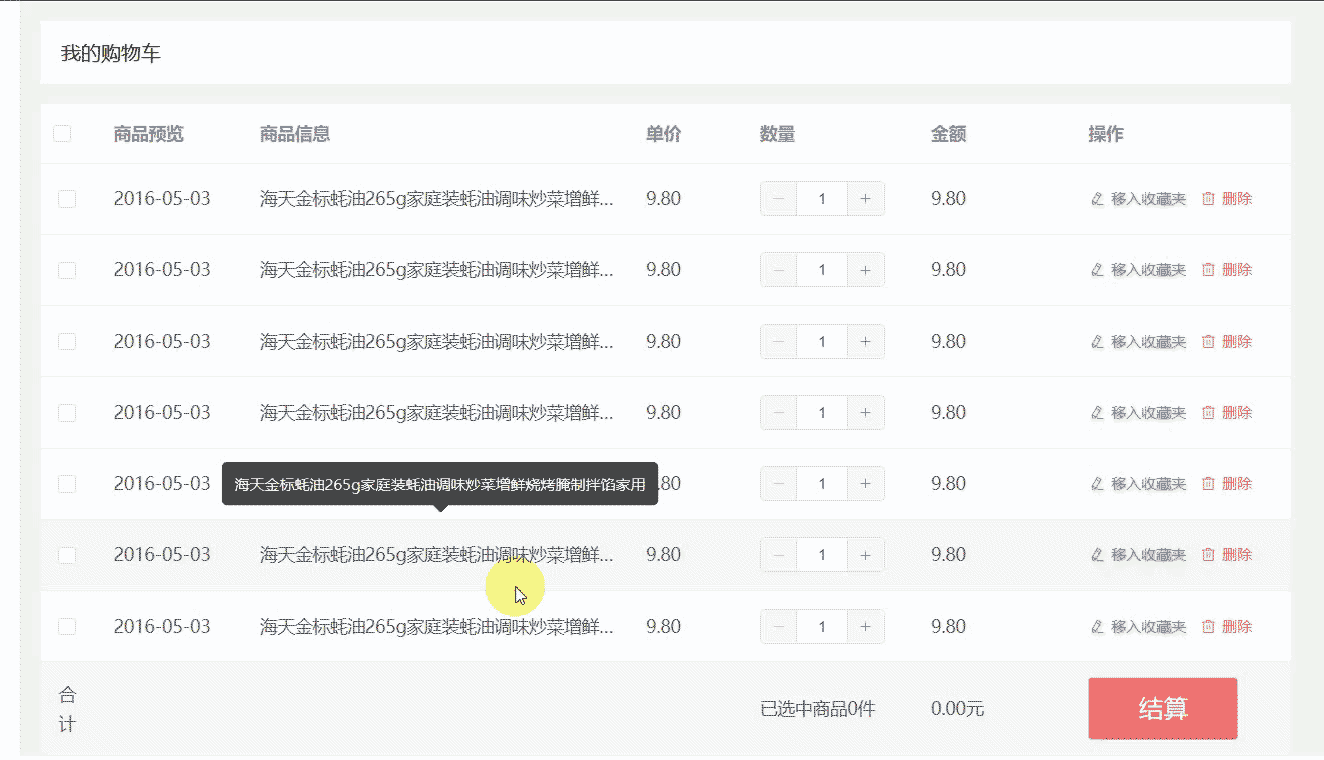
Task: Increase quantity with plus in third row
Action: coord(866,341)
